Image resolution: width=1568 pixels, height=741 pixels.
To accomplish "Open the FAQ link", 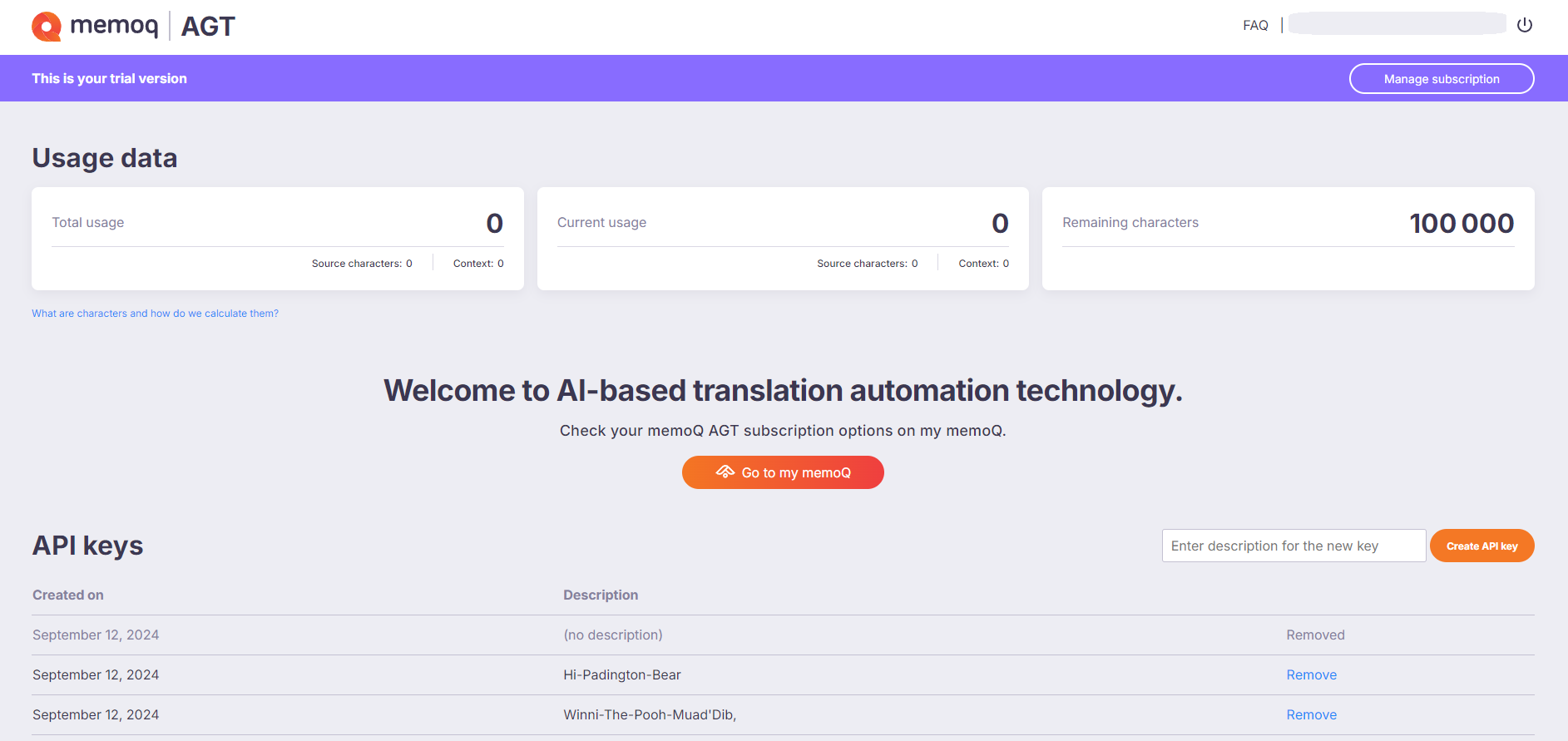I will tap(1255, 25).
